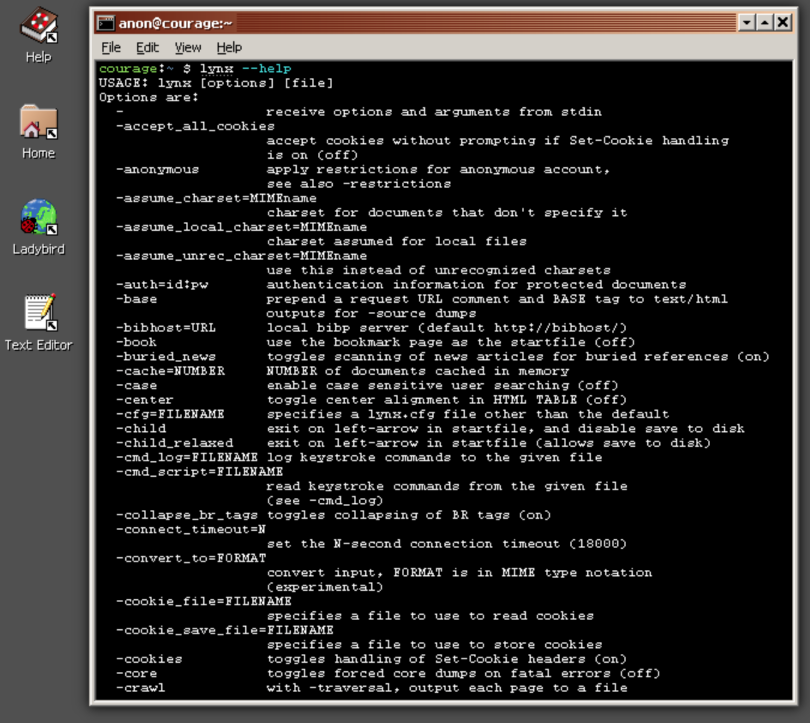Click 'see also -restrictions' line
Viewport: 810px width, 723px height.
(x=359, y=184)
